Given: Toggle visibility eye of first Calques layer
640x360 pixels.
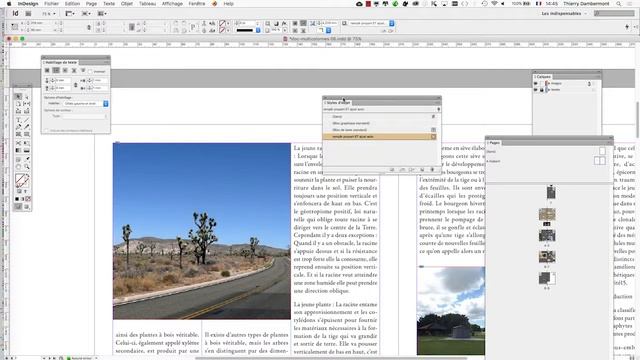Looking at the screenshot, I should [x=536, y=83].
